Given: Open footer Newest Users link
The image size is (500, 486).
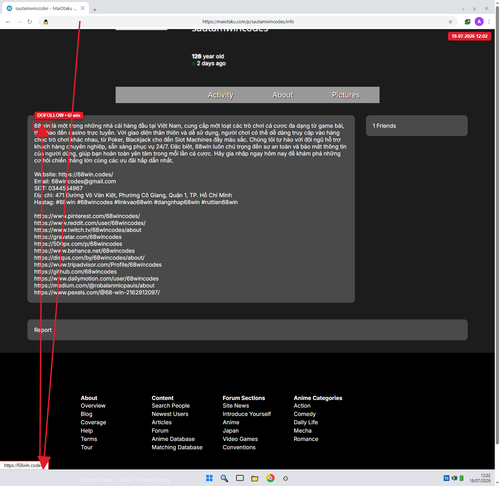Looking at the screenshot, I should pyautogui.click(x=170, y=414).
